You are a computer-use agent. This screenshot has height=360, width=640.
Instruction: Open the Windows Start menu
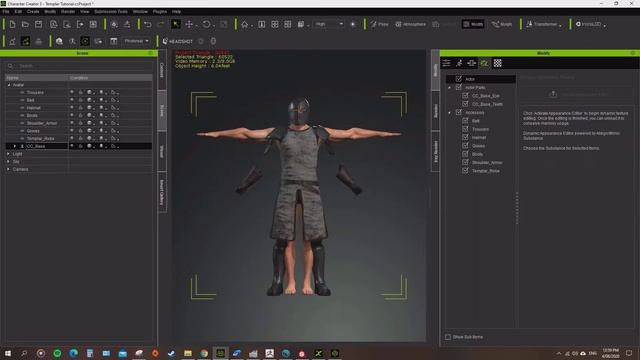tap(7, 353)
